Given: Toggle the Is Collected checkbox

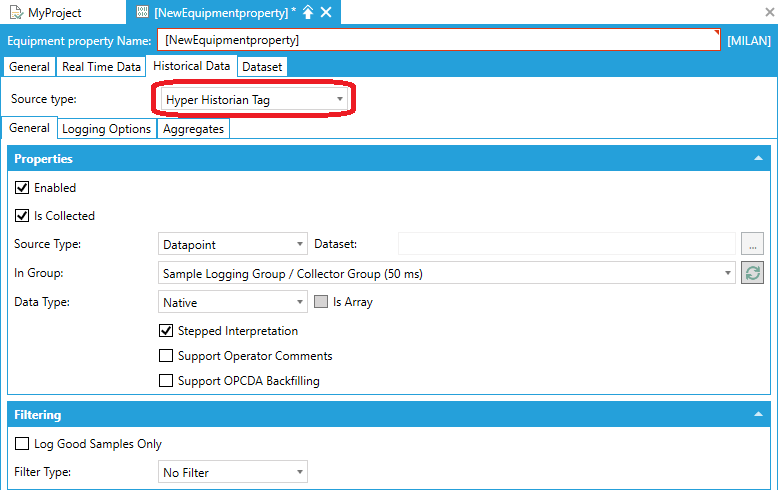Looking at the screenshot, I should tap(22, 215).
